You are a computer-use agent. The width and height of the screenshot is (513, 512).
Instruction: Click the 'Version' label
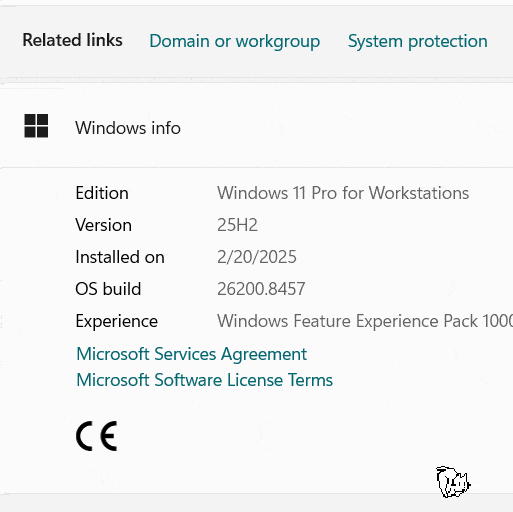[103, 225]
